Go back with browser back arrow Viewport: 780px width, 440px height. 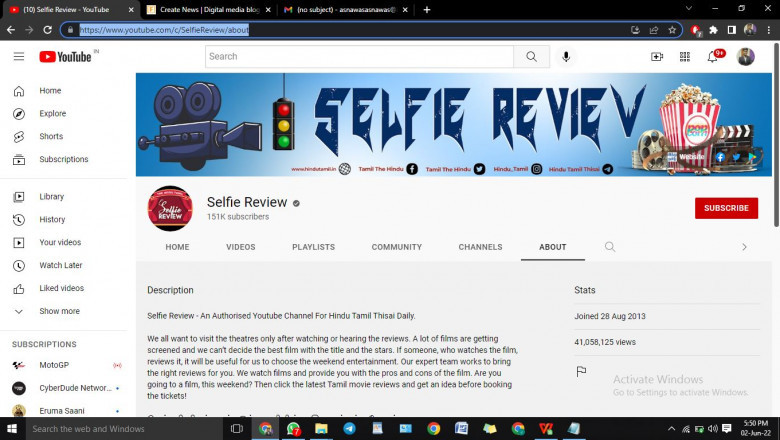11,30
